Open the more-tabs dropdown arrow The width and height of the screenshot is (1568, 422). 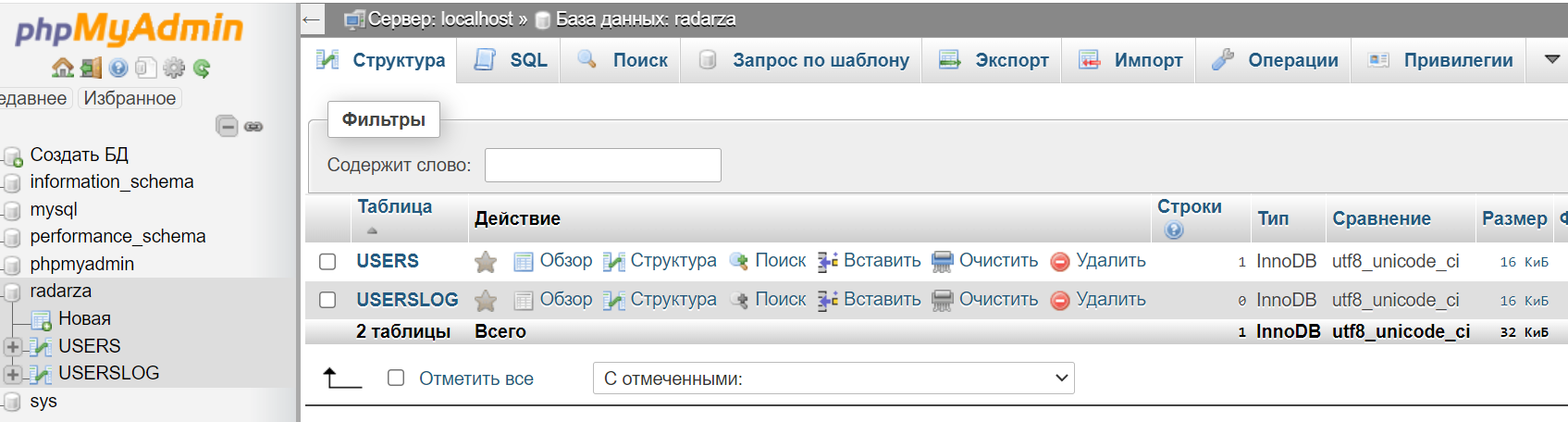1552,59
